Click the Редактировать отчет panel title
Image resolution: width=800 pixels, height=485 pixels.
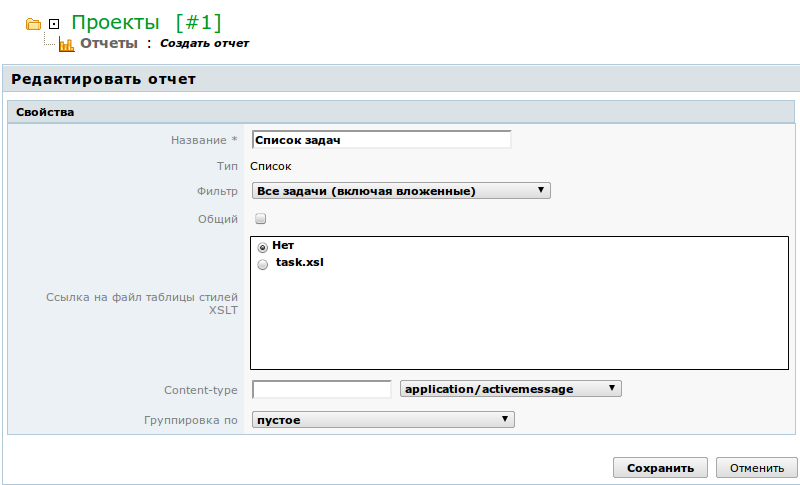point(103,79)
